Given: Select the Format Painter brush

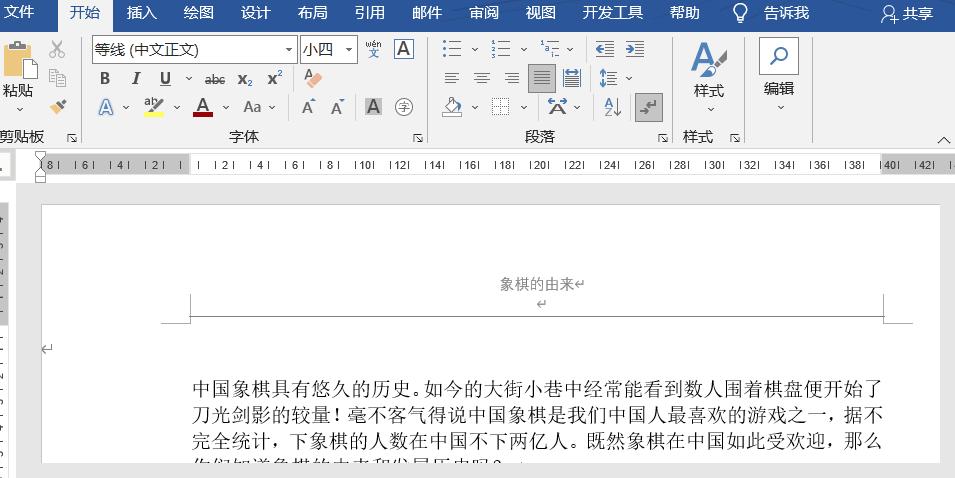Looking at the screenshot, I should (58, 107).
